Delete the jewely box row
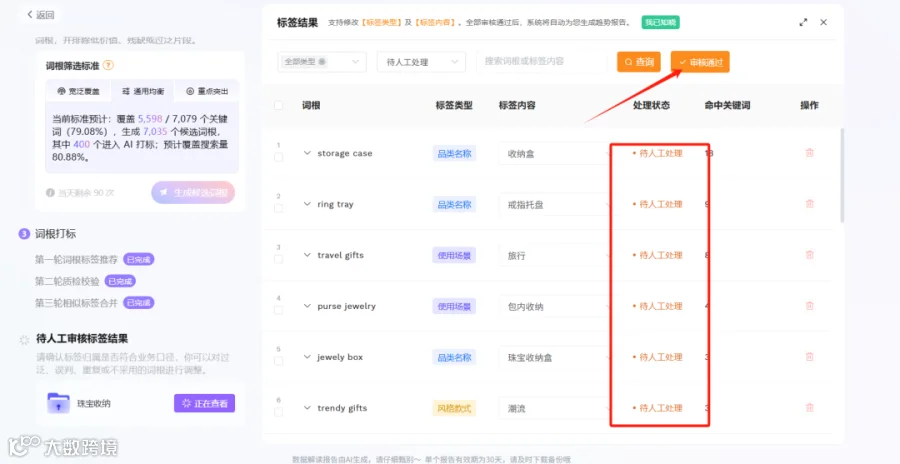This screenshot has width=900, height=464. tap(809, 357)
